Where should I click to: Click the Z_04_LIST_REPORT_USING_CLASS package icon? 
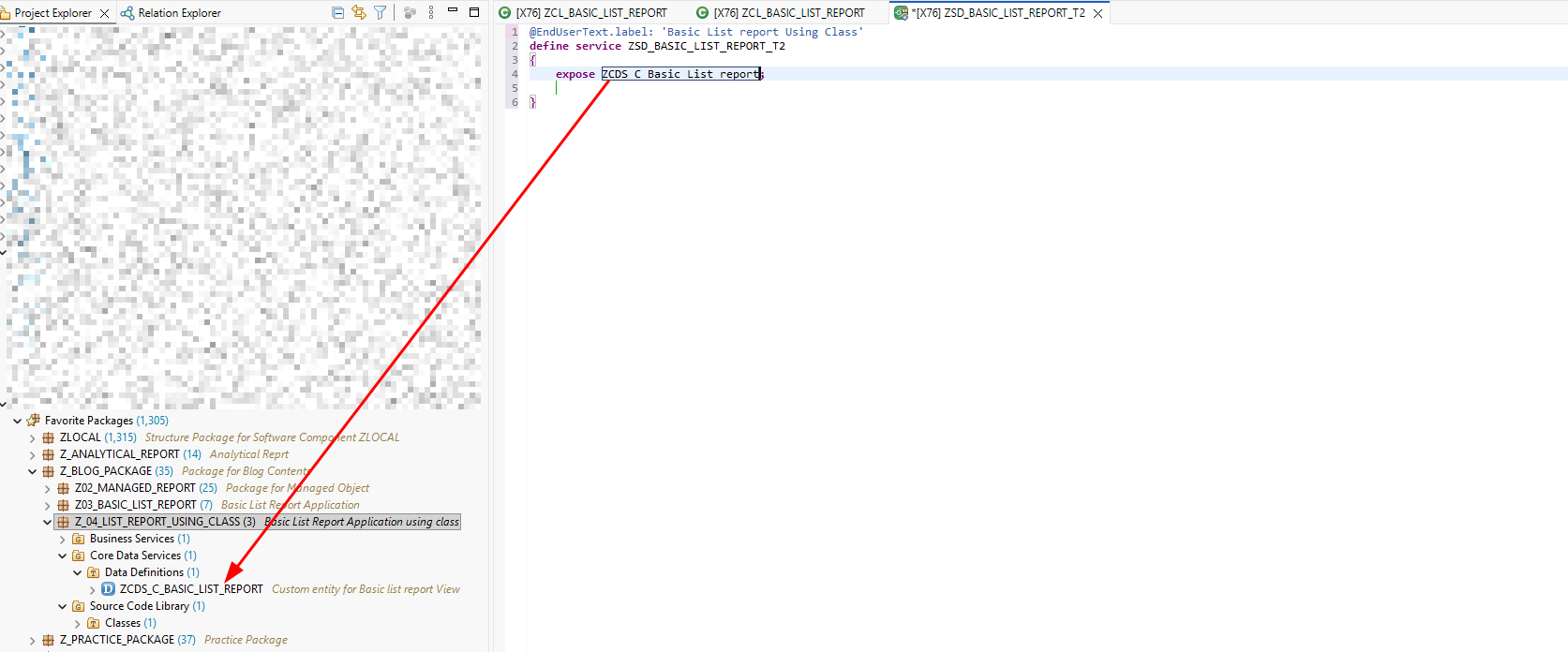tap(64, 522)
